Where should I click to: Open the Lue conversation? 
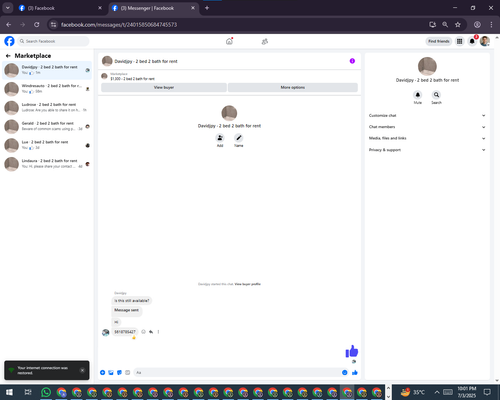click(47, 145)
